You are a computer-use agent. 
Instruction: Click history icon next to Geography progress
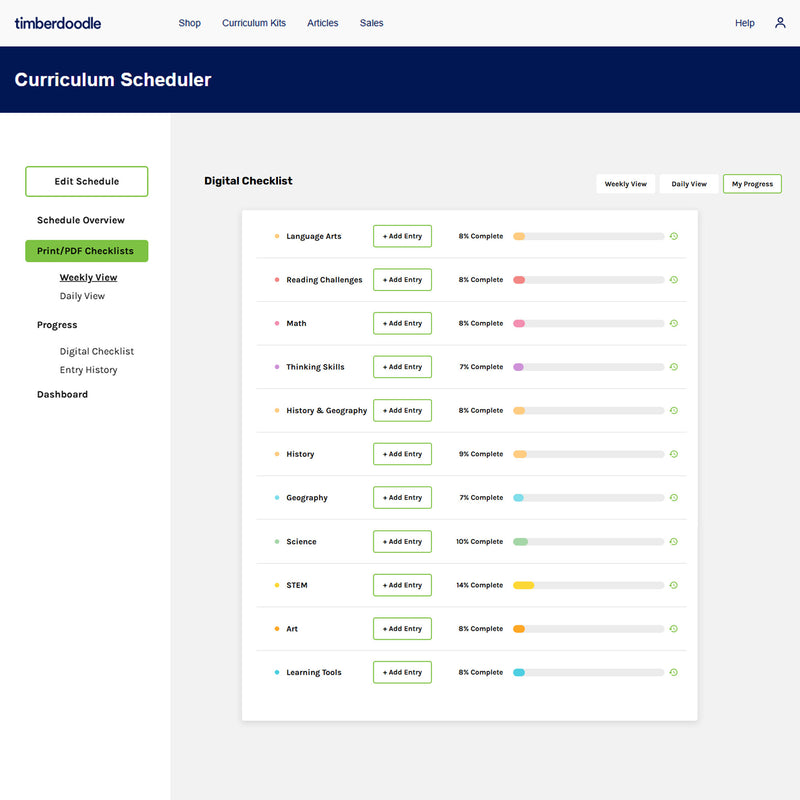pyautogui.click(x=674, y=497)
